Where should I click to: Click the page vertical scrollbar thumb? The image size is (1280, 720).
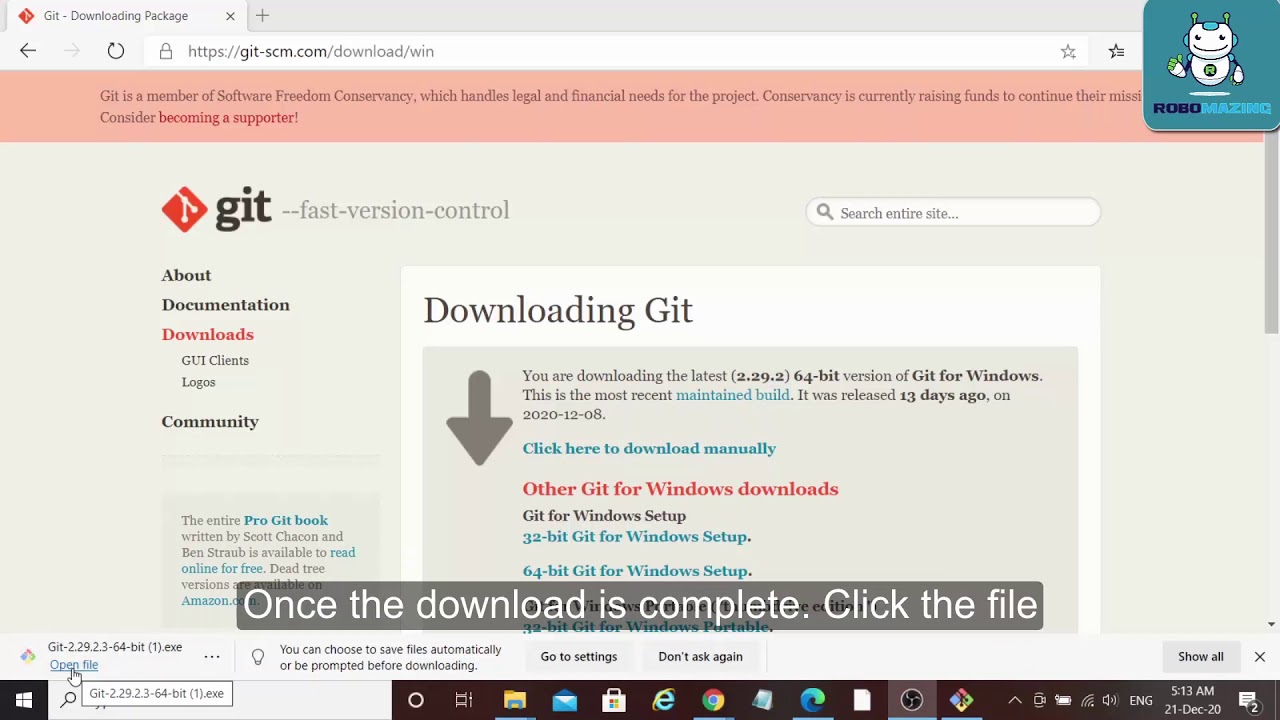1272,230
